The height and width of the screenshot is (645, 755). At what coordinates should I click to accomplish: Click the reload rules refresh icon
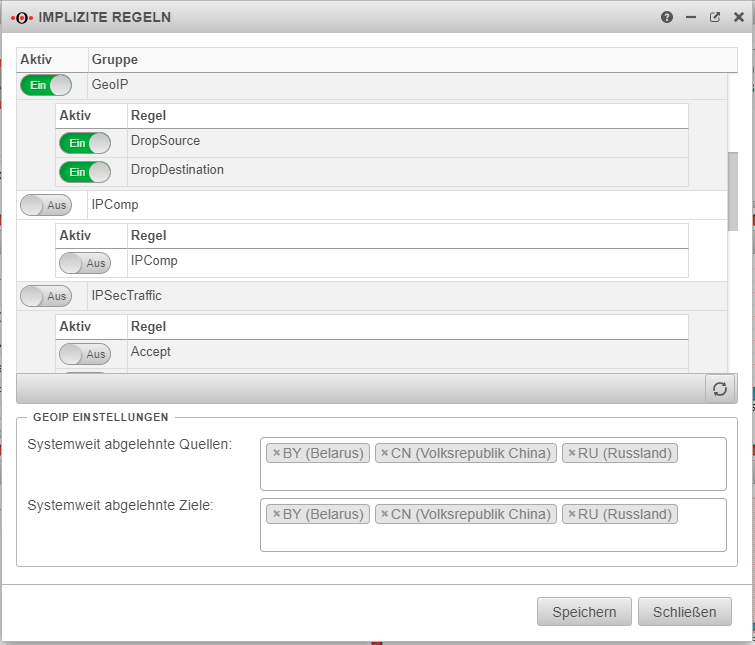720,389
